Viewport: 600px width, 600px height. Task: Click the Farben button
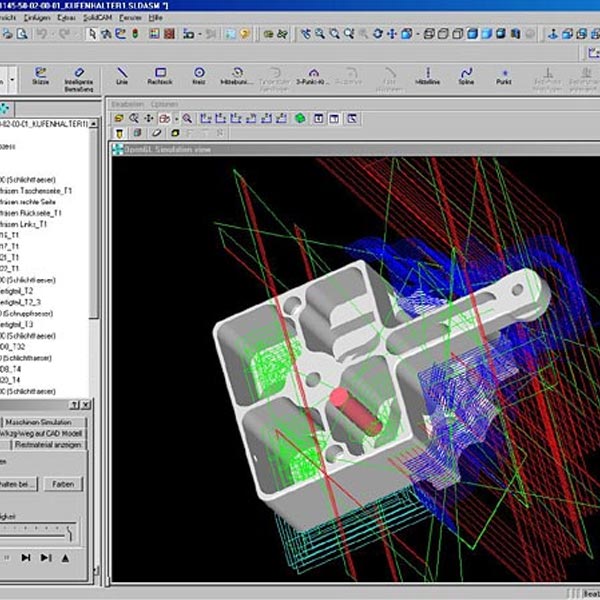coord(63,484)
